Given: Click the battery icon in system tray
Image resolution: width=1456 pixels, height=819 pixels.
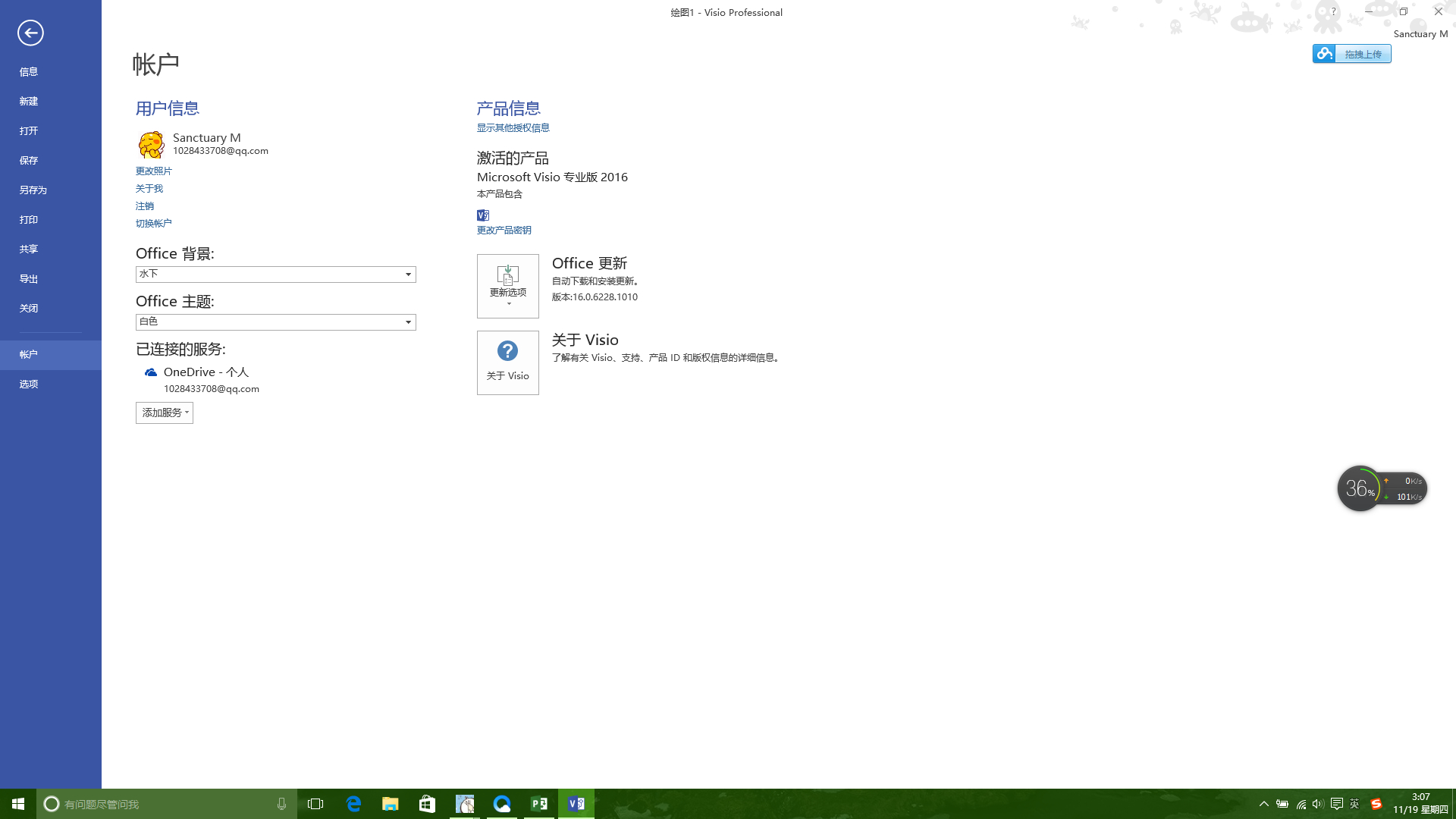Looking at the screenshot, I should tap(1282, 804).
